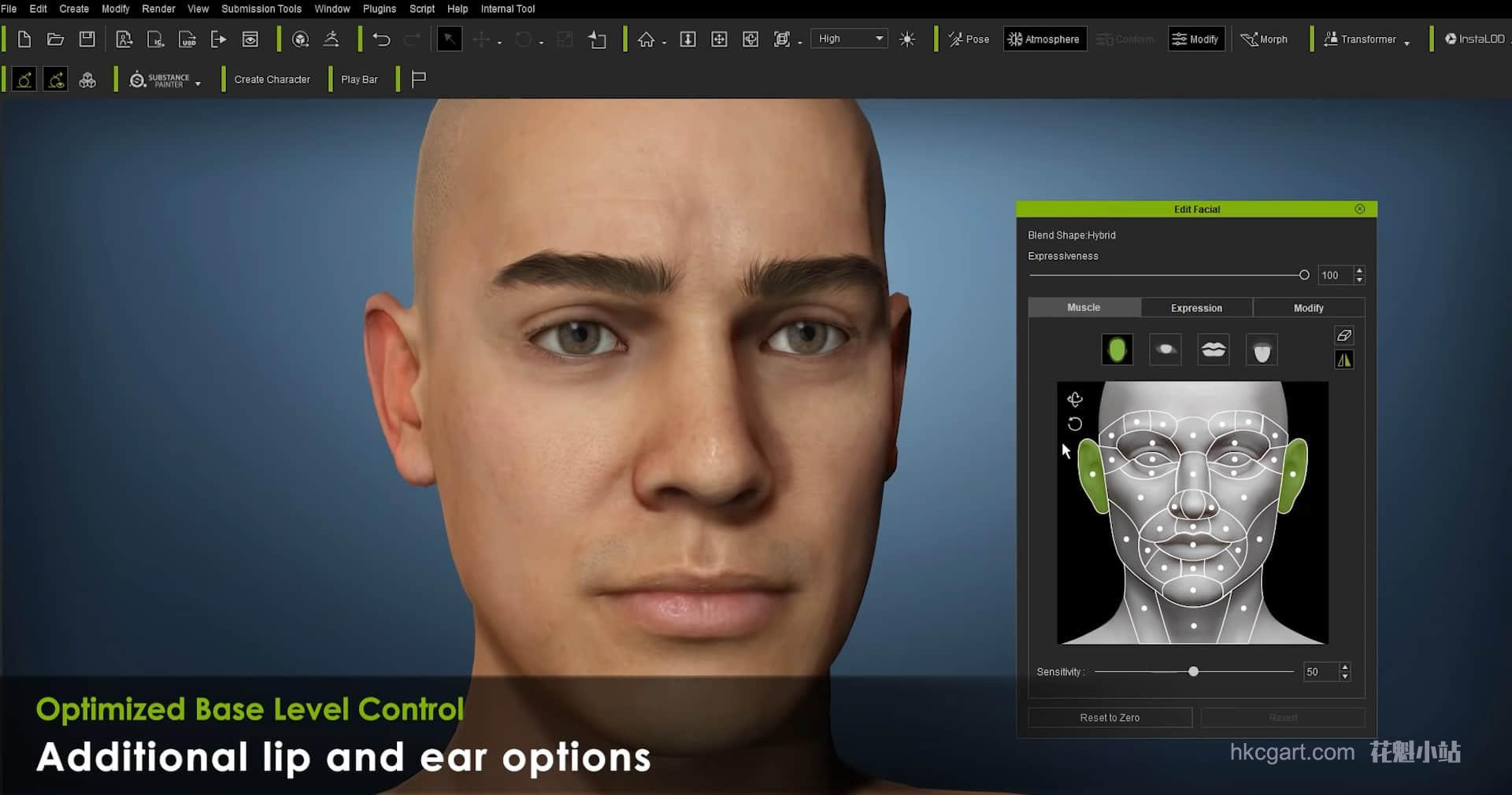Click the move head icon in face map
The image size is (1512, 795).
click(1075, 399)
